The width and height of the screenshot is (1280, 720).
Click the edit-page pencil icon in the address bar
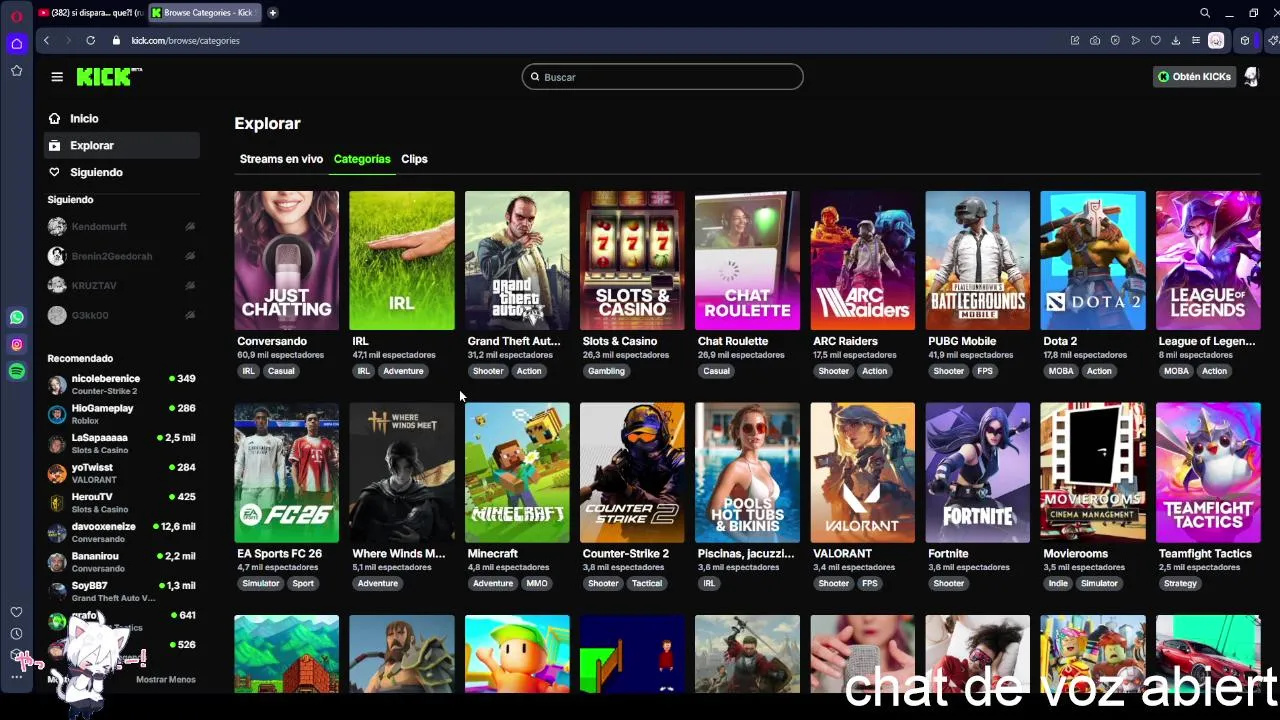pyautogui.click(x=1075, y=41)
